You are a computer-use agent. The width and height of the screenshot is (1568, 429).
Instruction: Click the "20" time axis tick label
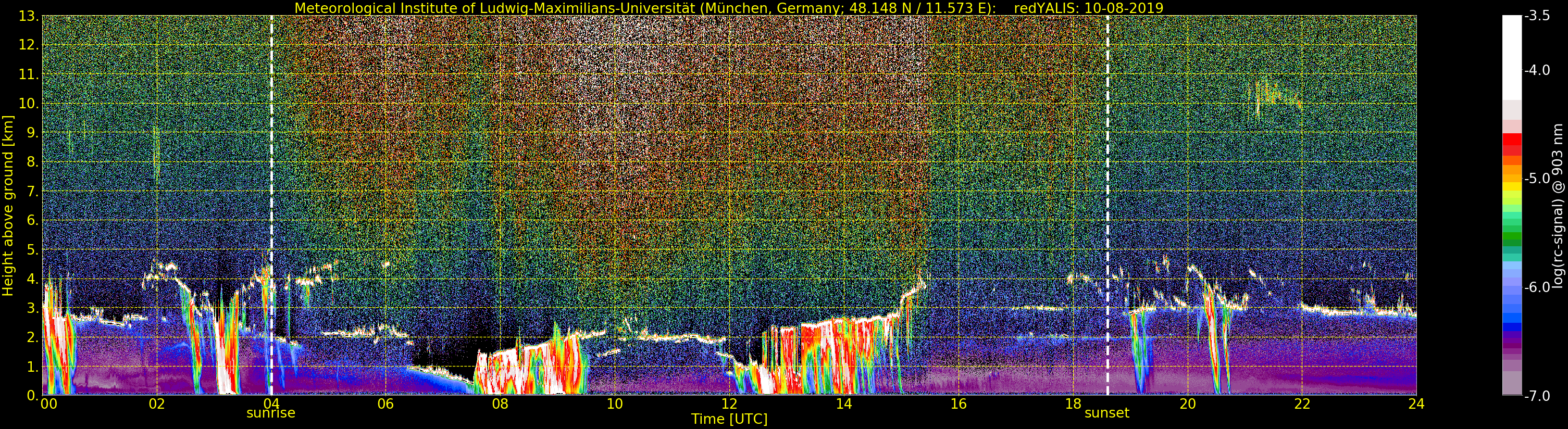point(1188,403)
